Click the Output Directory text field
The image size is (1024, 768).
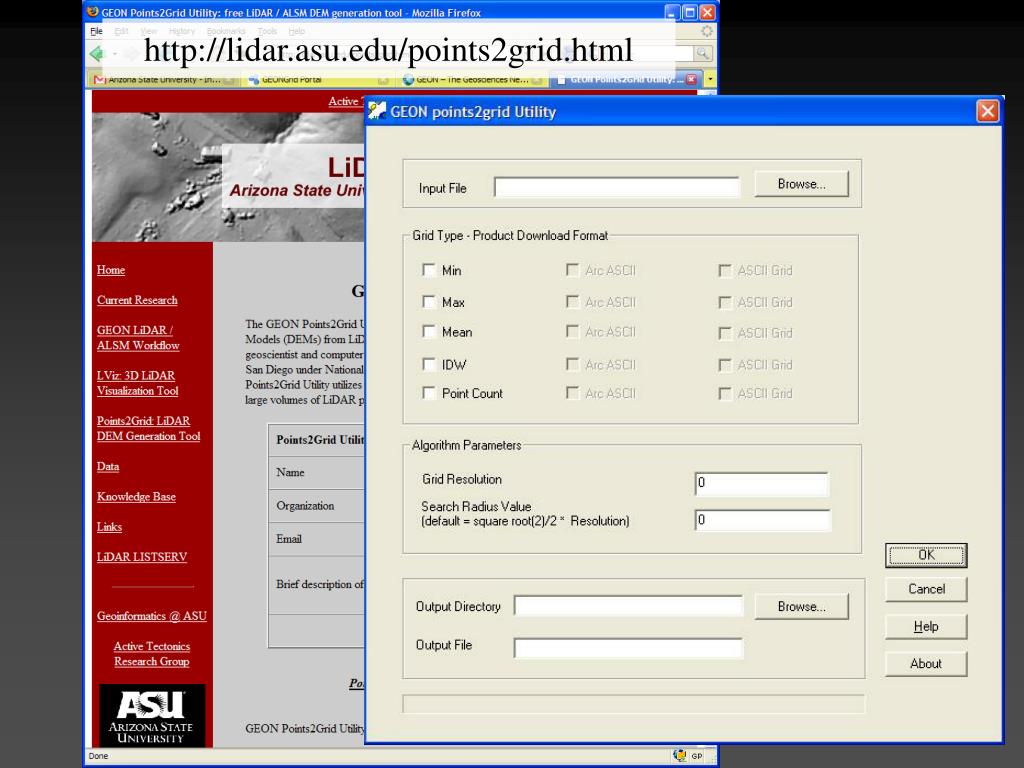pyautogui.click(x=628, y=606)
